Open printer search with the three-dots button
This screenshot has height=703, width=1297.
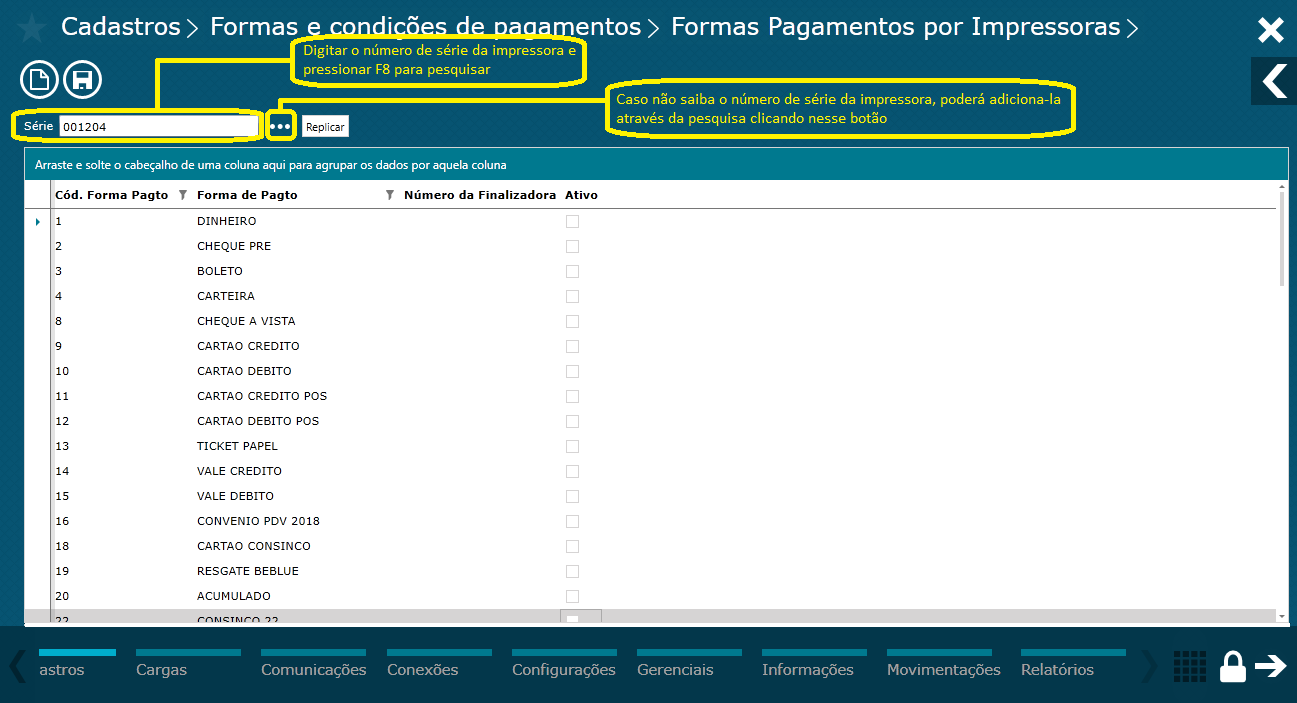tap(281, 127)
